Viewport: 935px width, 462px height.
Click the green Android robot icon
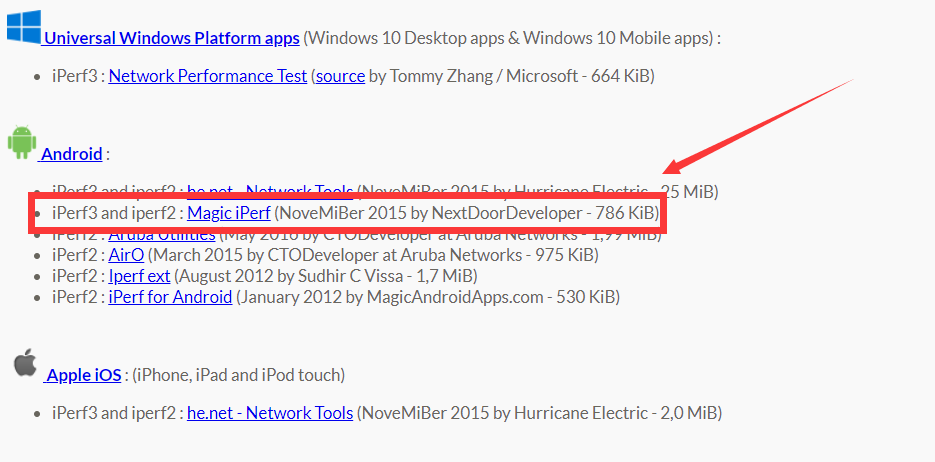(21, 143)
